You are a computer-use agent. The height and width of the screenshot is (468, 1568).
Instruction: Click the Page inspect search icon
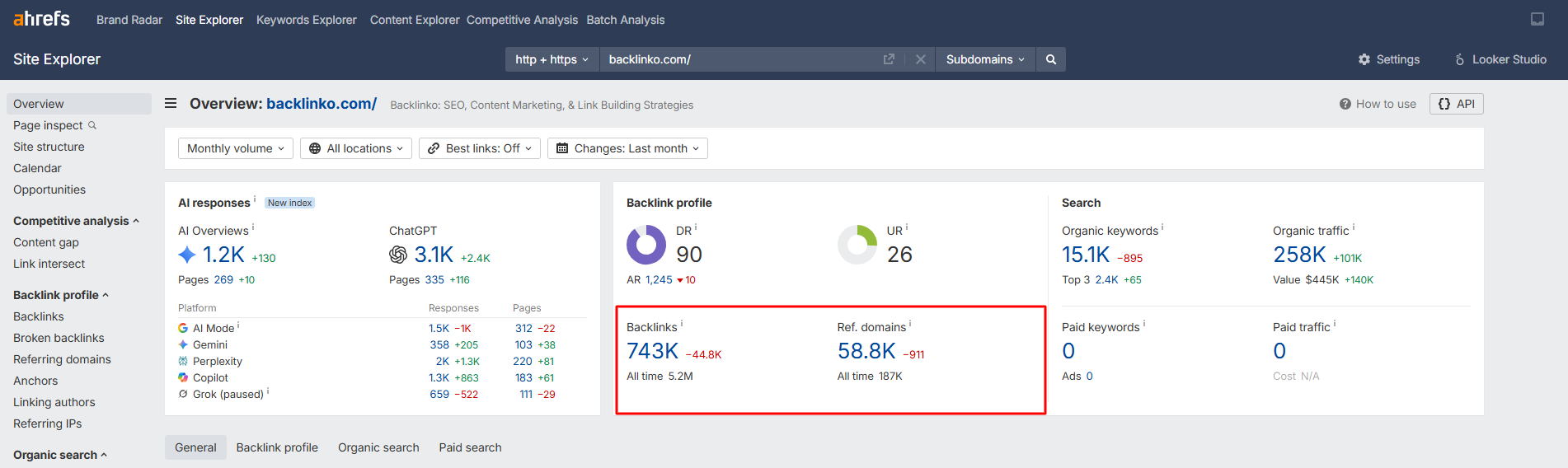pos(92,125)
